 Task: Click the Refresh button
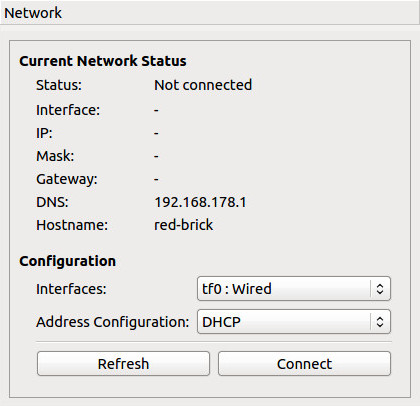(123, 364)
